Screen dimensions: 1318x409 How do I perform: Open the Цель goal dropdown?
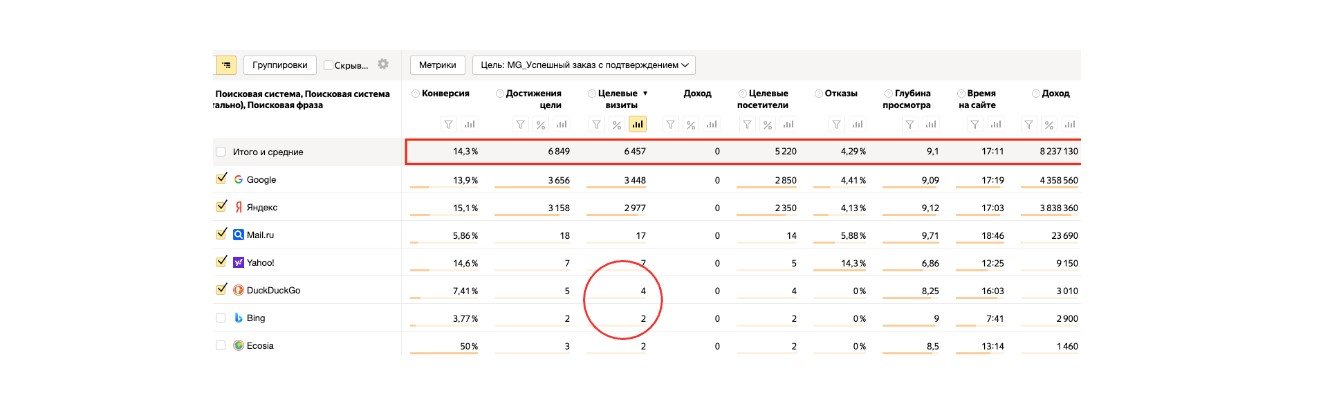click(x=584, y=65)
